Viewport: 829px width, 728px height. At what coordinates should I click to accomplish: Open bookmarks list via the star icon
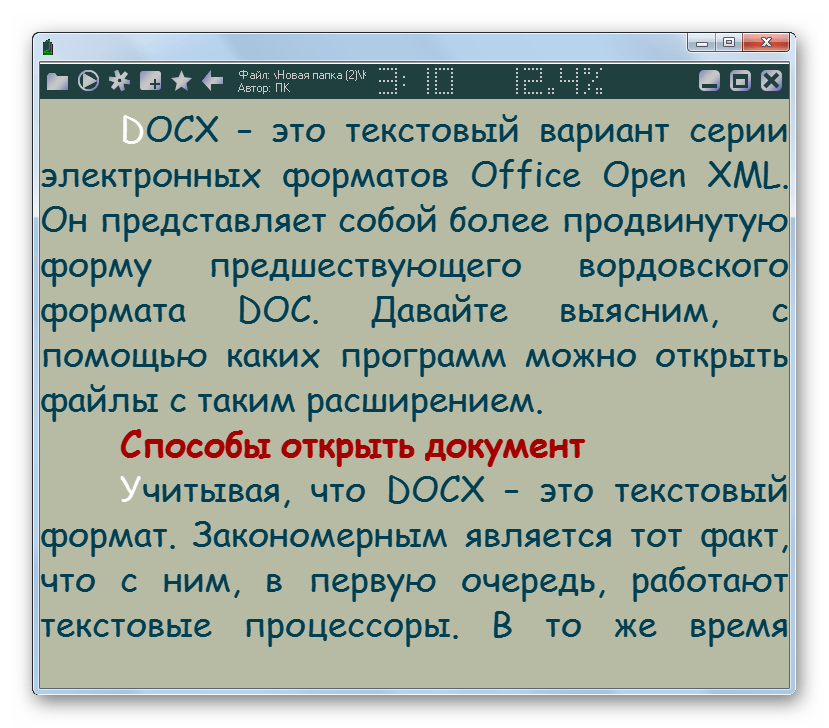181,81
